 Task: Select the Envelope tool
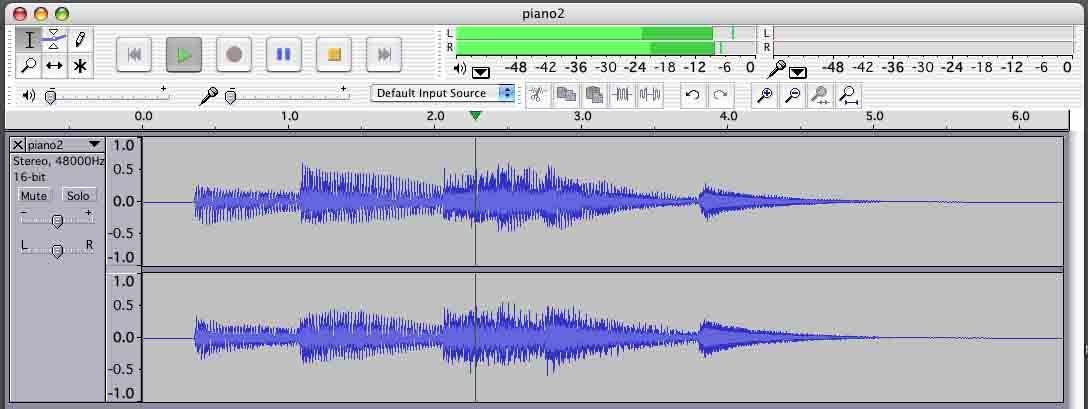55,40
